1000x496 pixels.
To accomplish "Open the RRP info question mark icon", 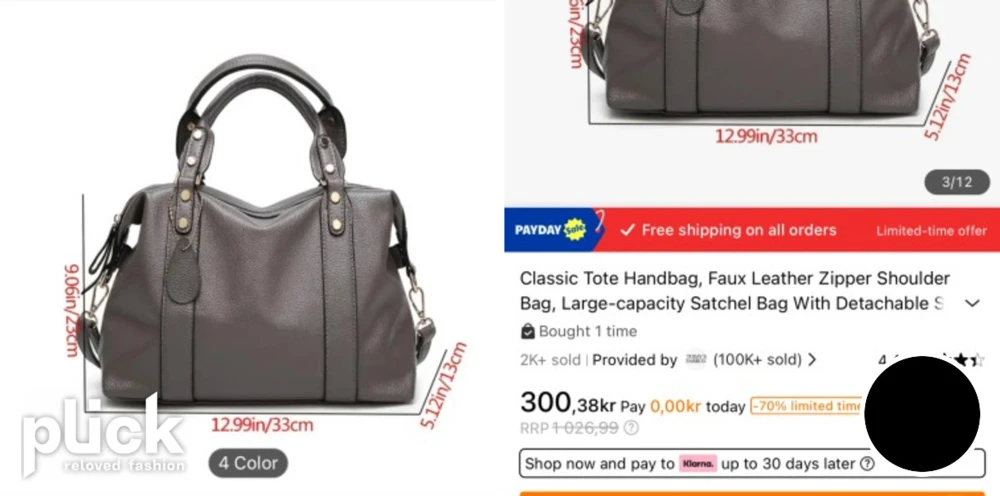I will tap(631, 428).
